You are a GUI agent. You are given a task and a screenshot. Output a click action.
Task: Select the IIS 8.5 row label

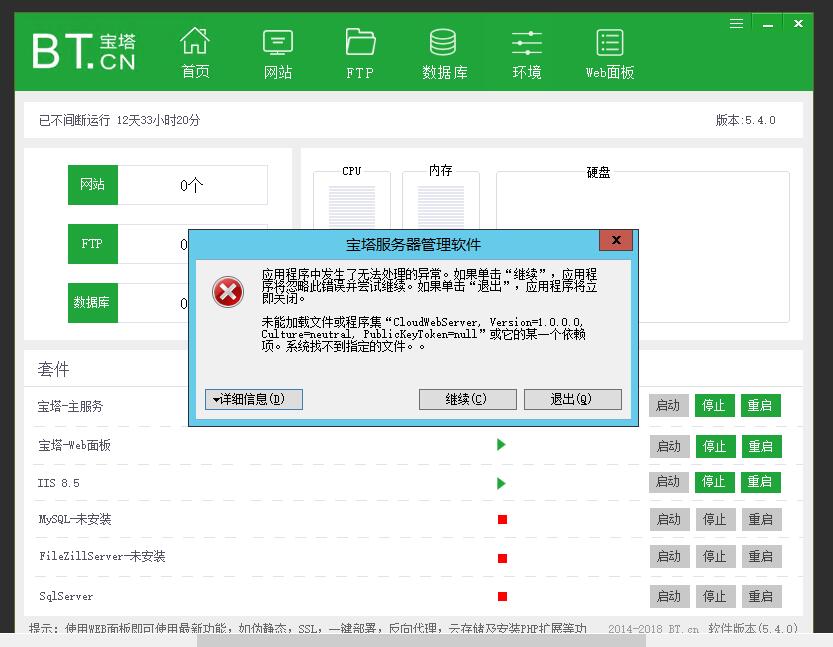pyautogui.click(x=58, y=483)
